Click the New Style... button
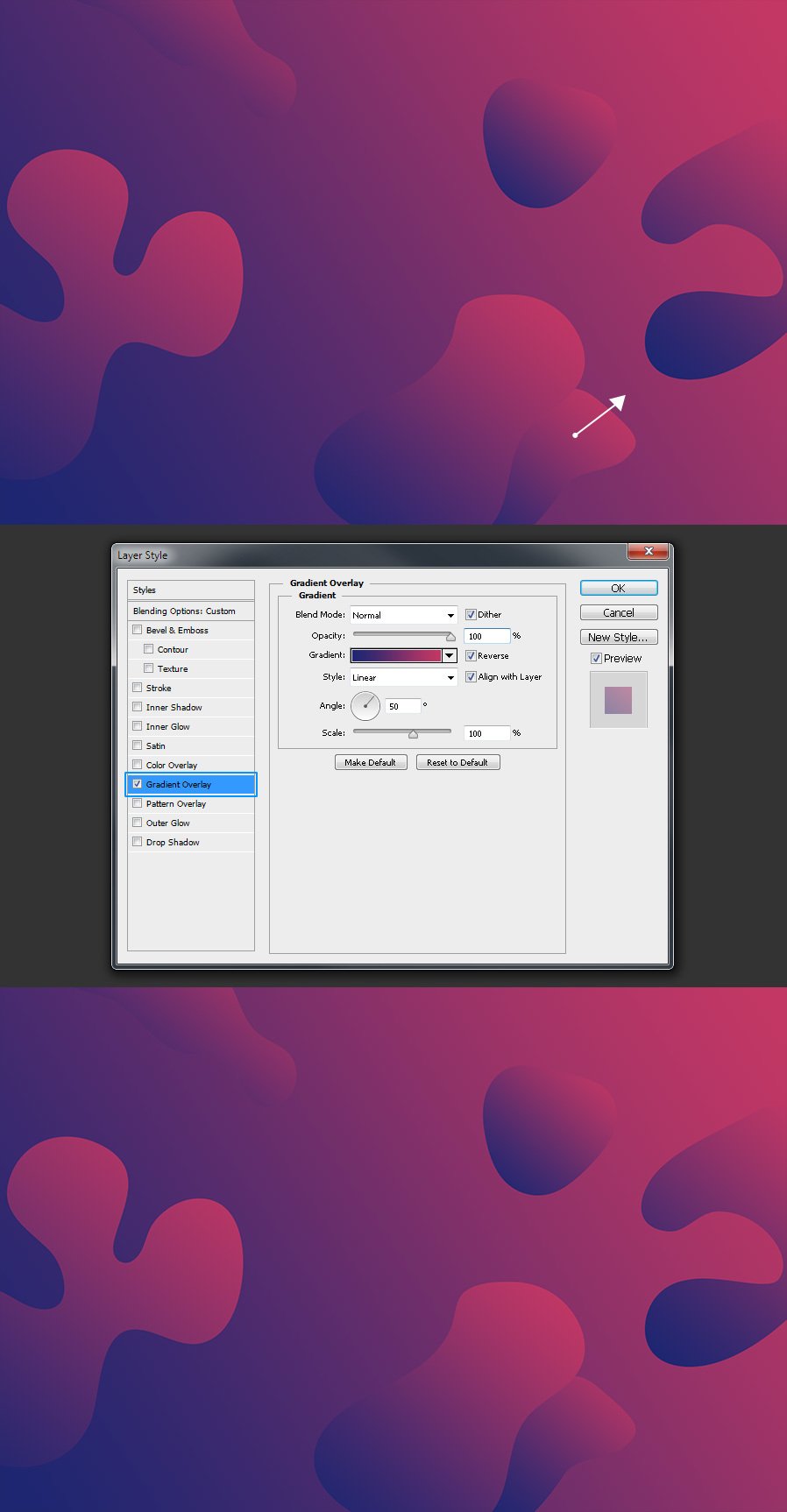The width and height of the screenshot is (787, 1512). [619, 637]
